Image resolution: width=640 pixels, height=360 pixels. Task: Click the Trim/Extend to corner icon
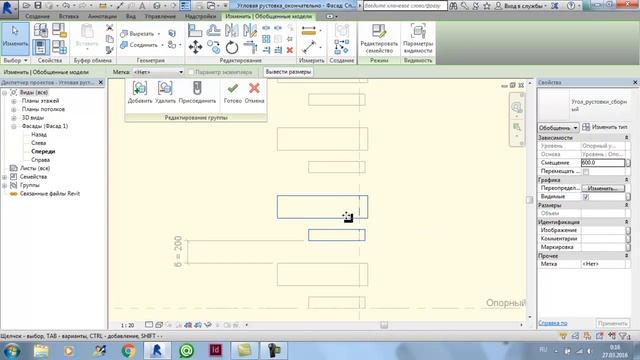pos(250,48)
